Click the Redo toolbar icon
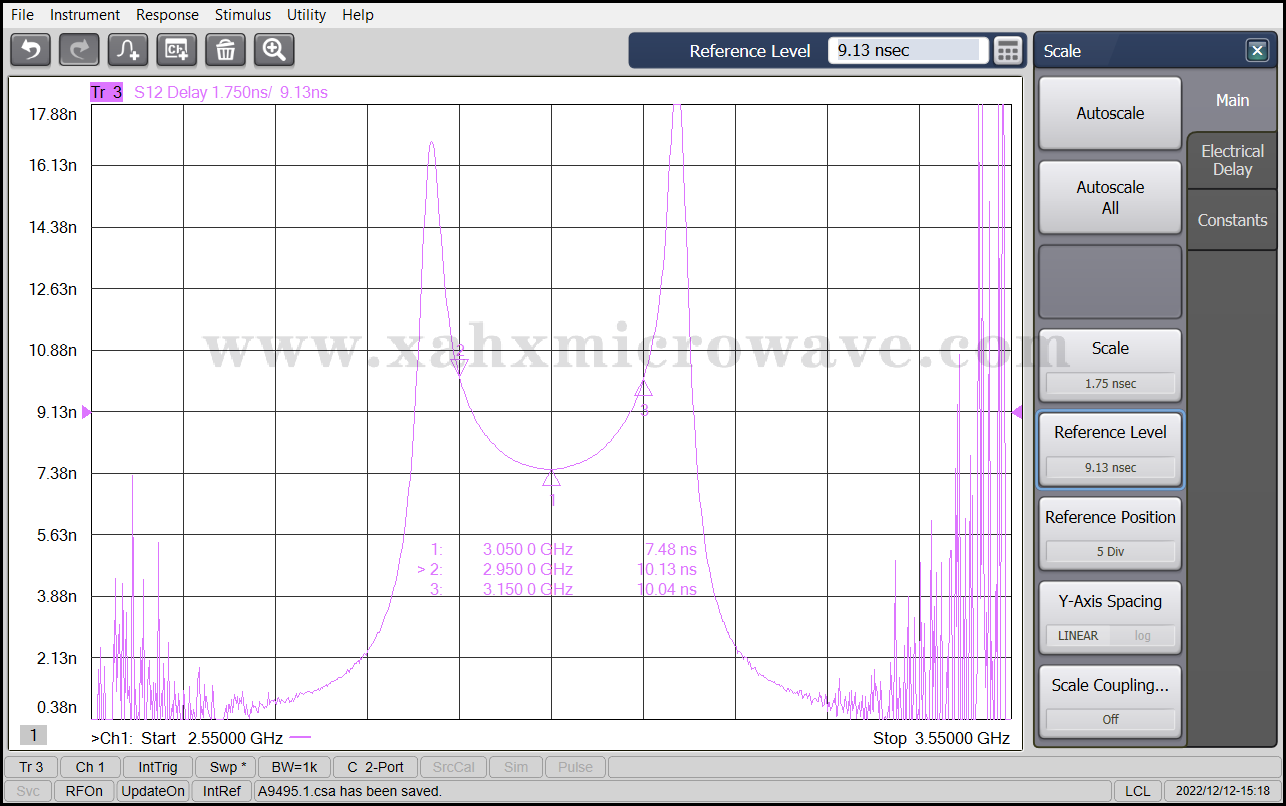This screenshot has height=806, width=1286. pyautogui.click(x=79, y=49)
